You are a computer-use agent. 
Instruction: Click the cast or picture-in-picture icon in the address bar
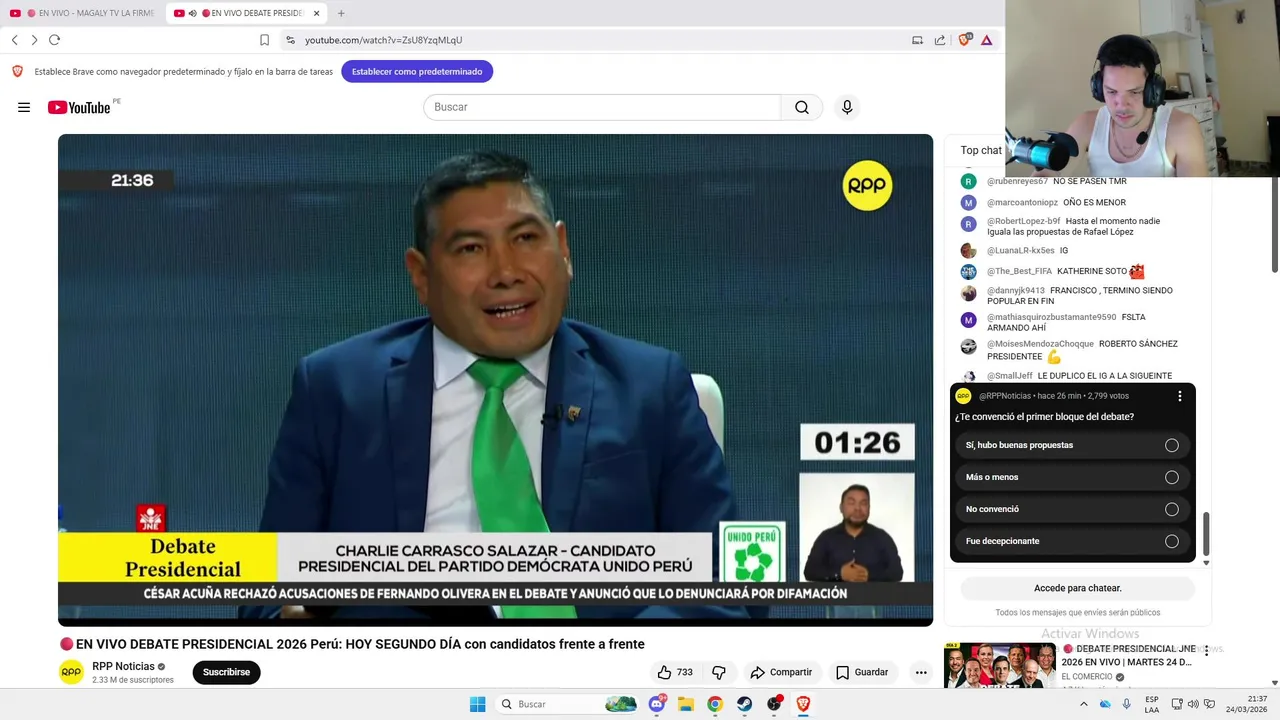917,40
